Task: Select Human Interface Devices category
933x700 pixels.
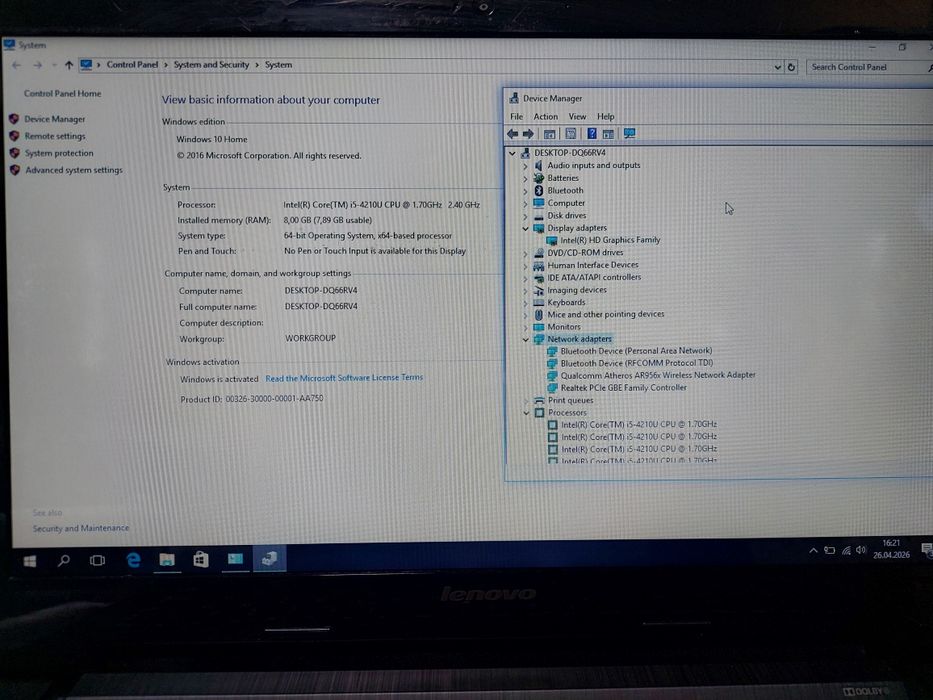Action: (593, 265)
